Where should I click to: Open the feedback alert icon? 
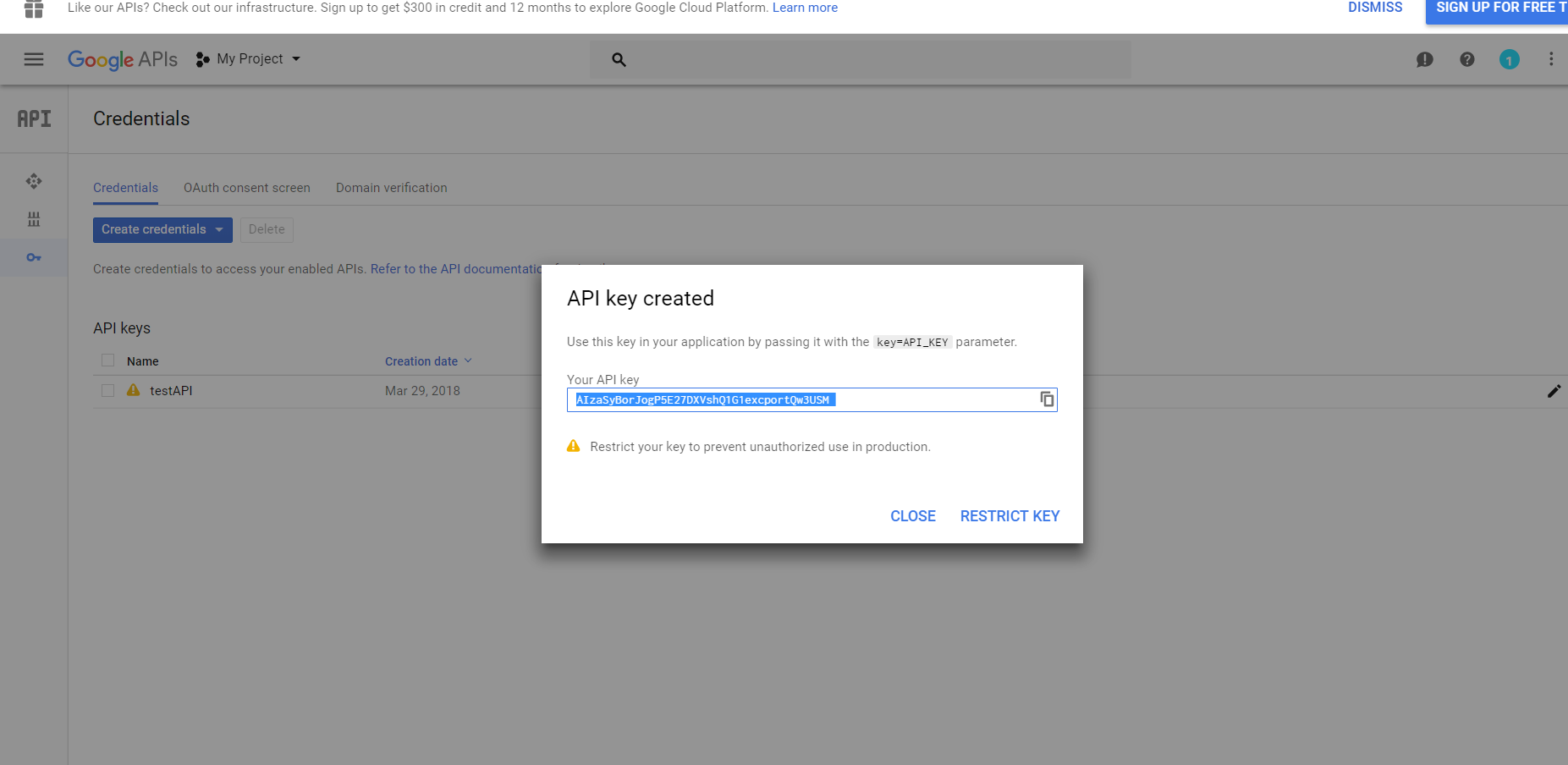[1425, 59]
